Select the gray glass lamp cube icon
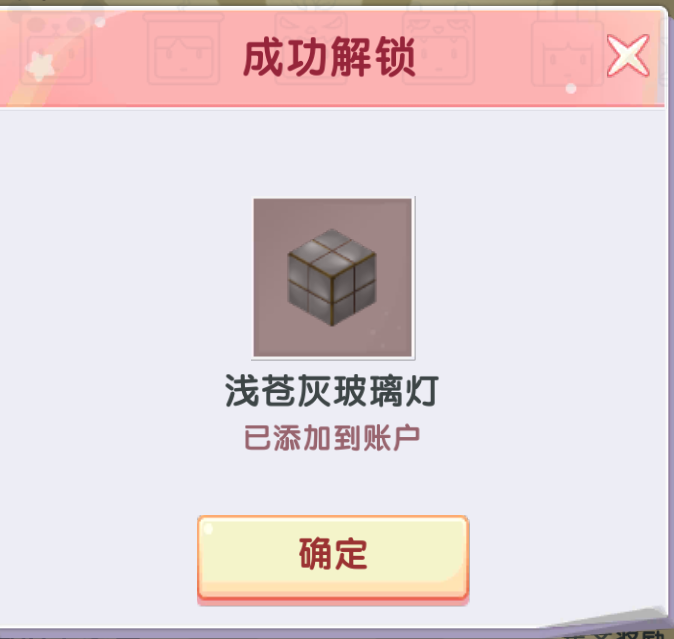This screenshot has width=674, height=639. point(331,277)
